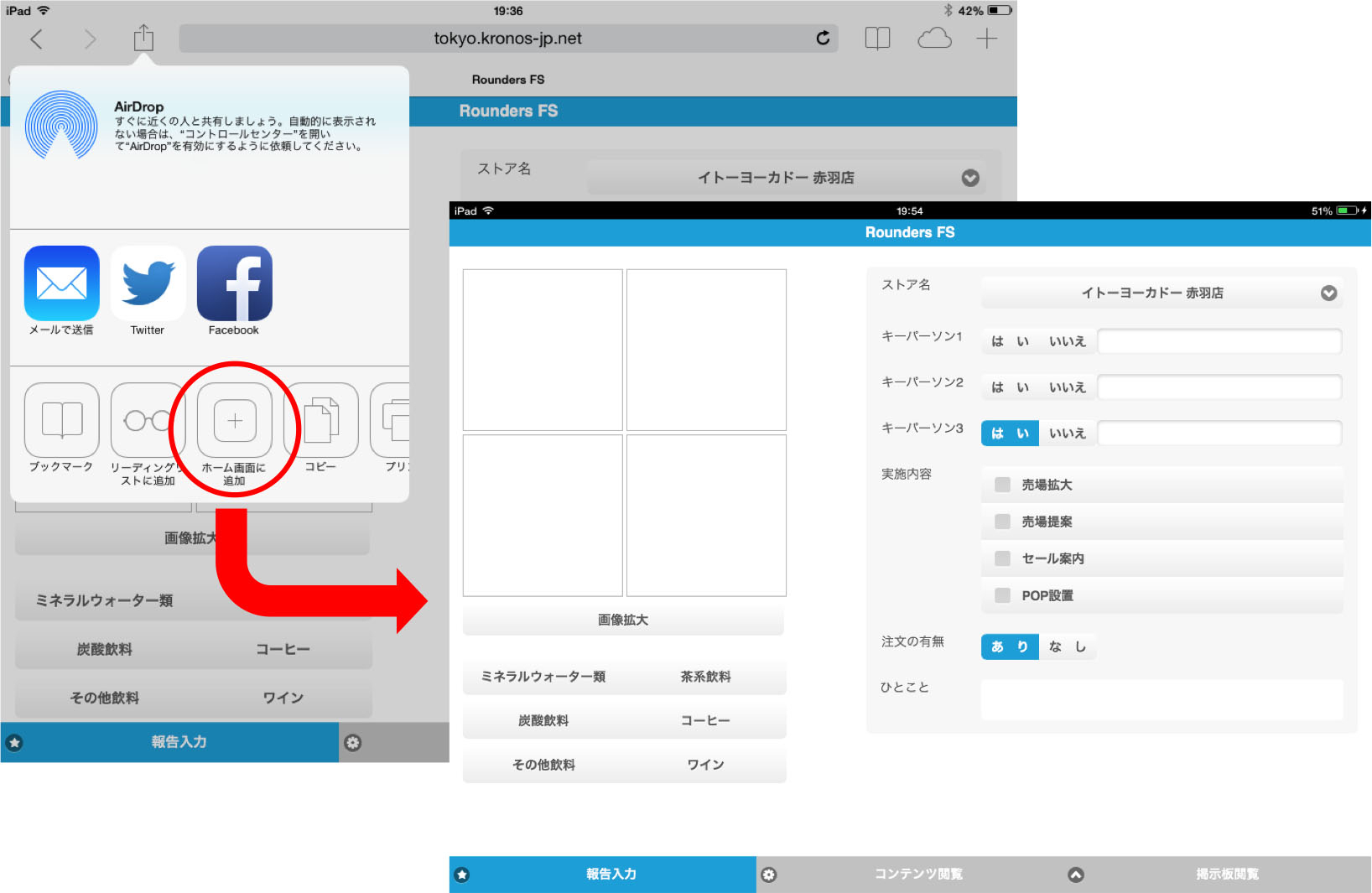Enable the セール案内 checkbox
Screen dimensions: 1372x893
pyautogui.click(x=1002, y=558)
